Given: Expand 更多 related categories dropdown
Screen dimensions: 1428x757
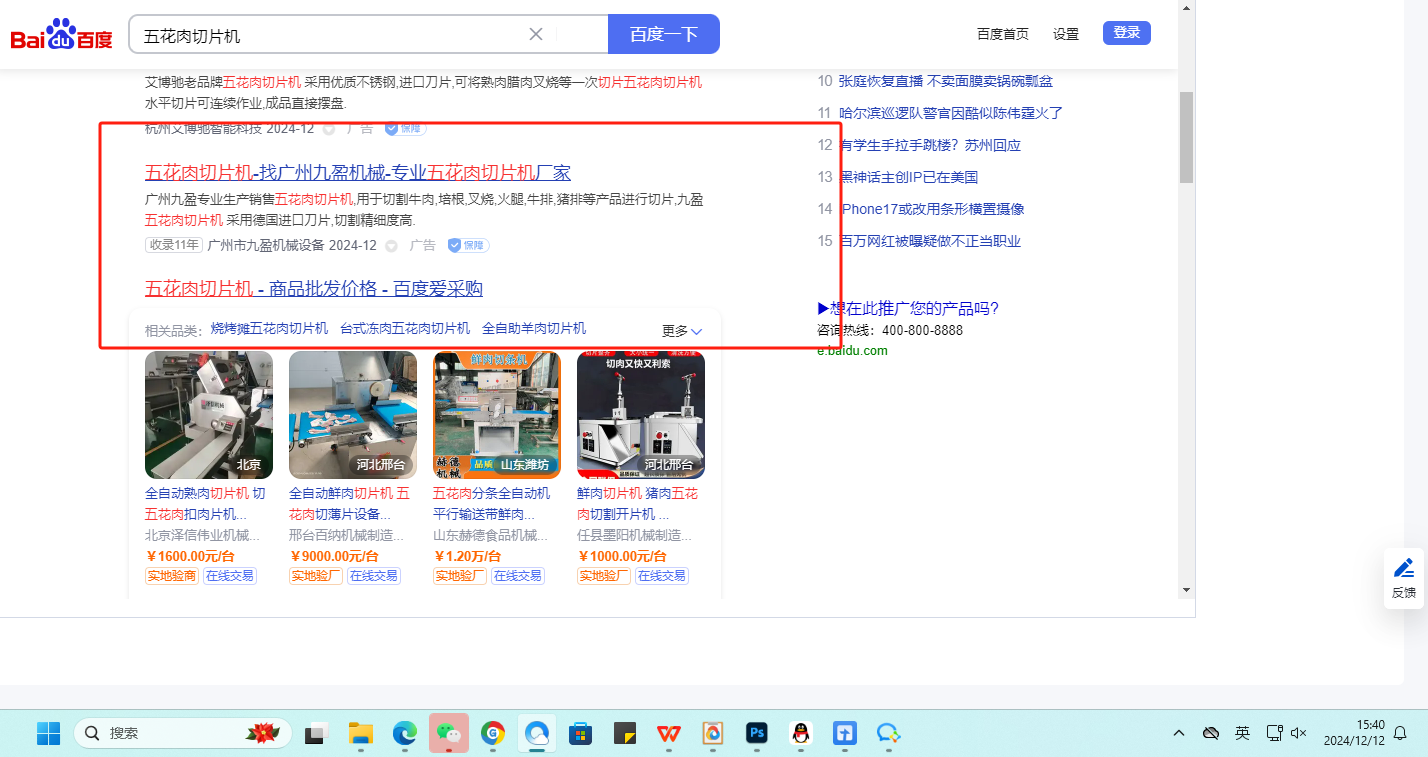Looking at the screenshot, I should [x=682, y=331].
